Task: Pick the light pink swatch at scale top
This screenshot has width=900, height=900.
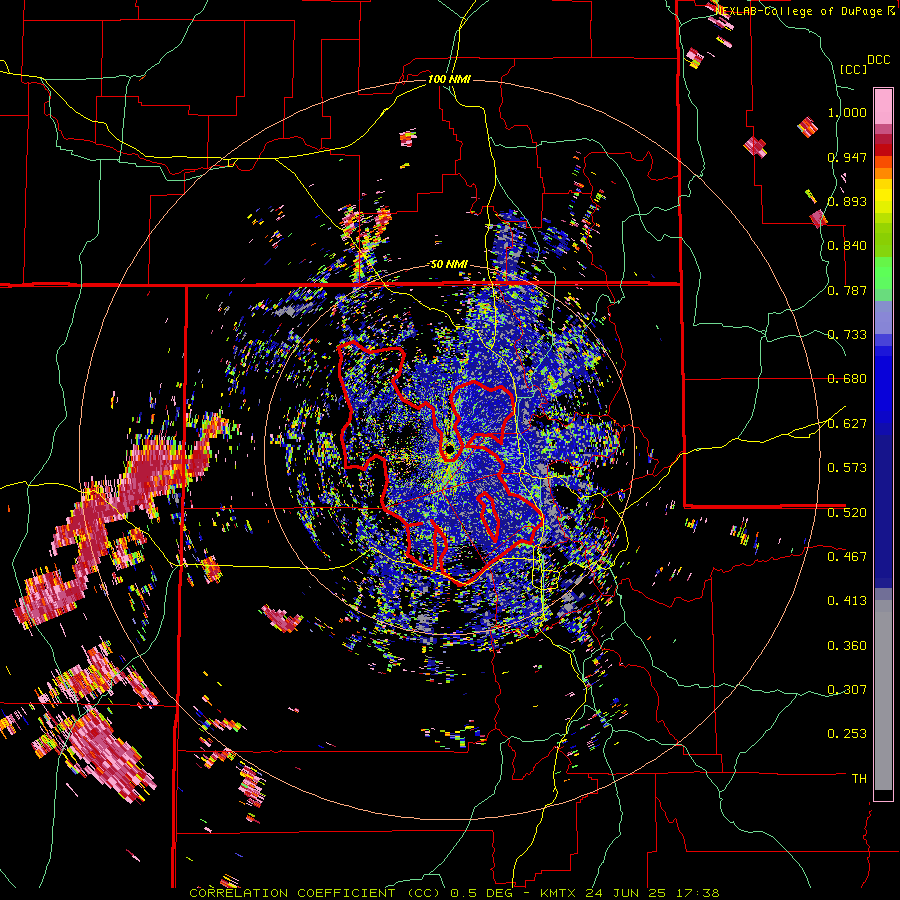Action: [883, 106]
